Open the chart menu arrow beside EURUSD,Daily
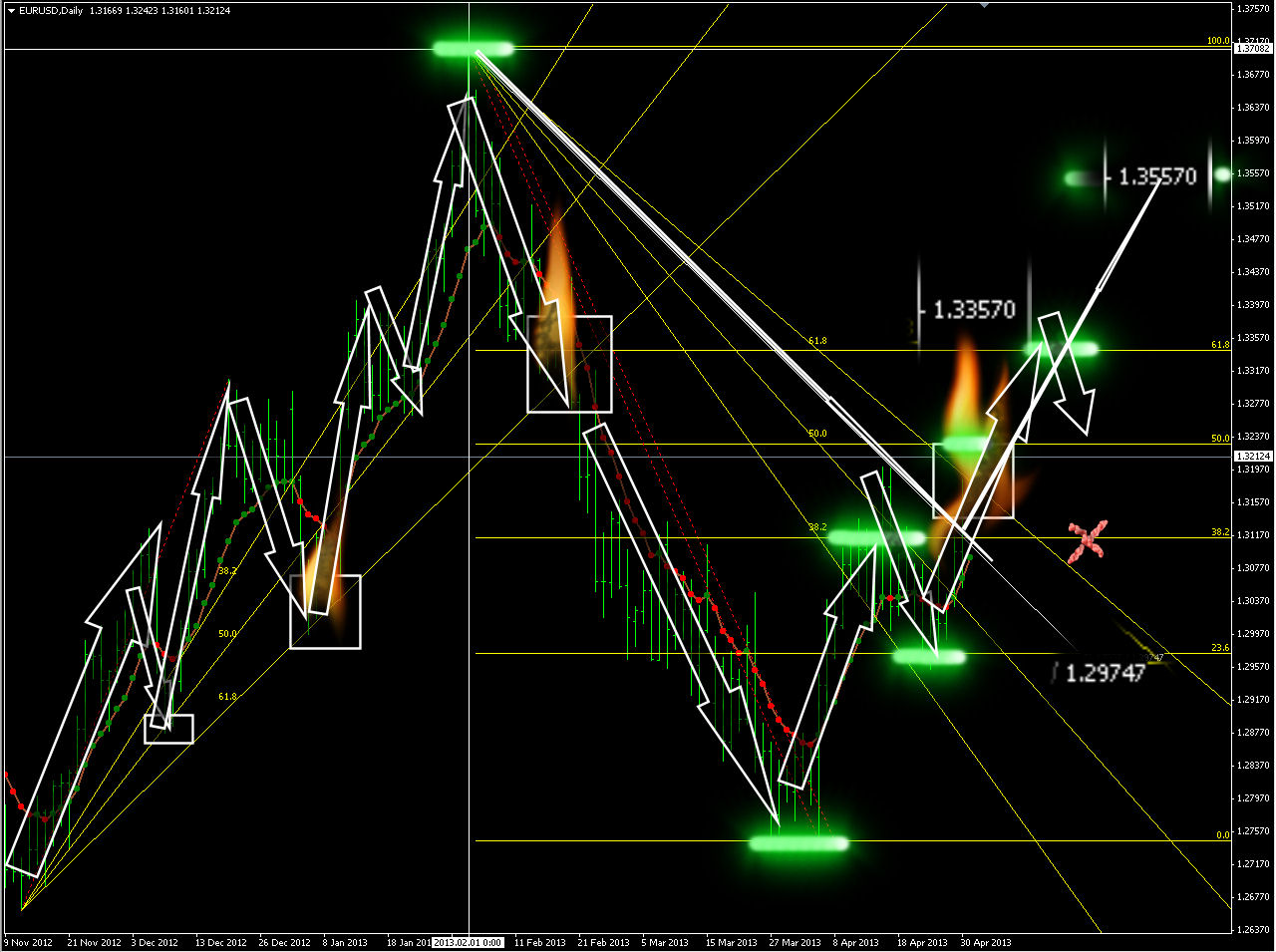The width and height of the screenshot is (1276, 952). tap(10, 10)
